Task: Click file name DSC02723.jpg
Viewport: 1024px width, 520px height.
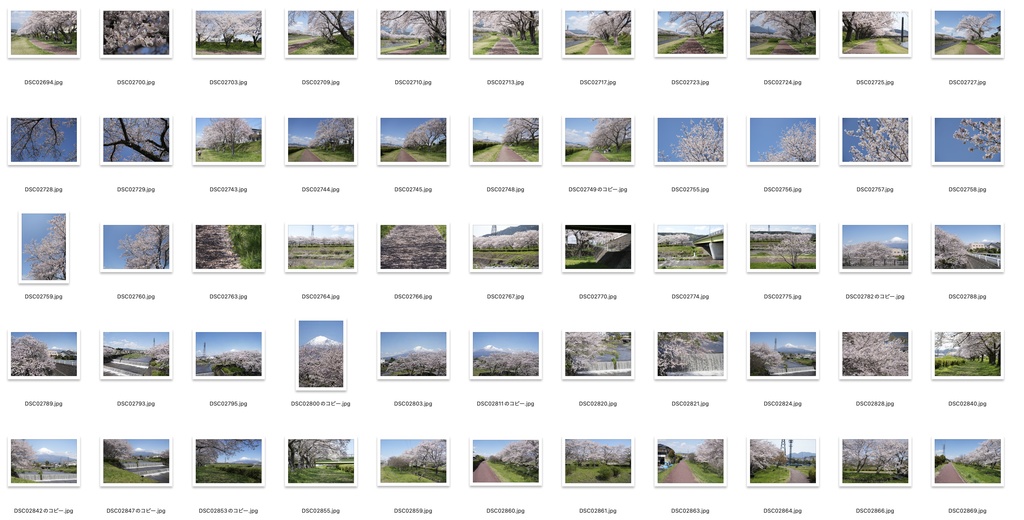Action: pyautogui.click(x=690, y=83)
